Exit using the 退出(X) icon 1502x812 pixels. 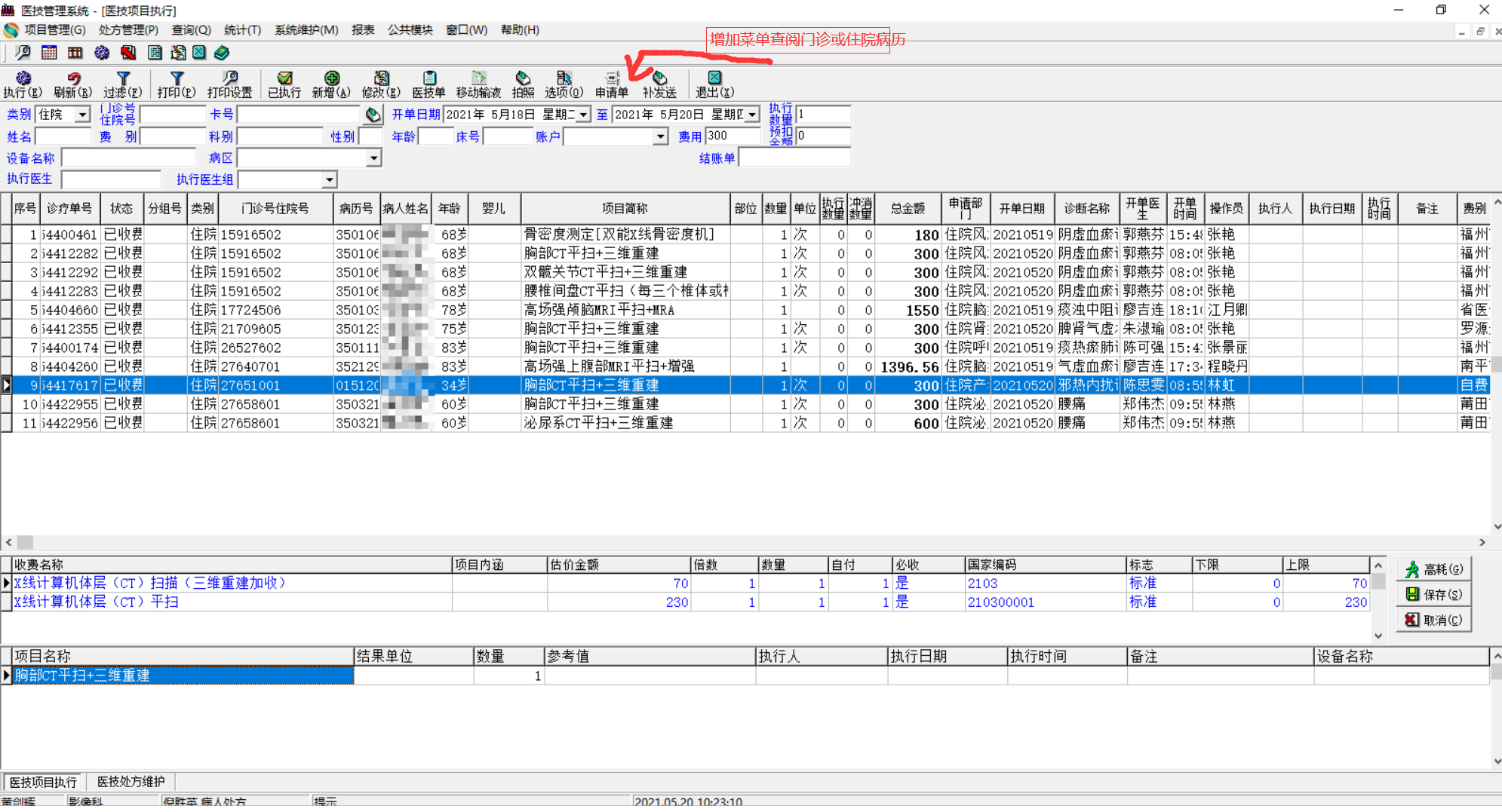[714, 84]
